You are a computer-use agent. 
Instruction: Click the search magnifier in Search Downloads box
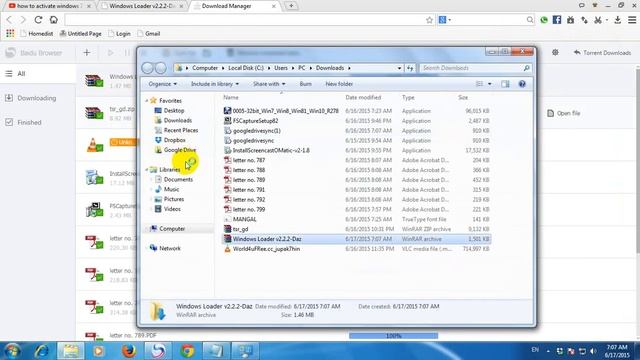coord(527,68)
